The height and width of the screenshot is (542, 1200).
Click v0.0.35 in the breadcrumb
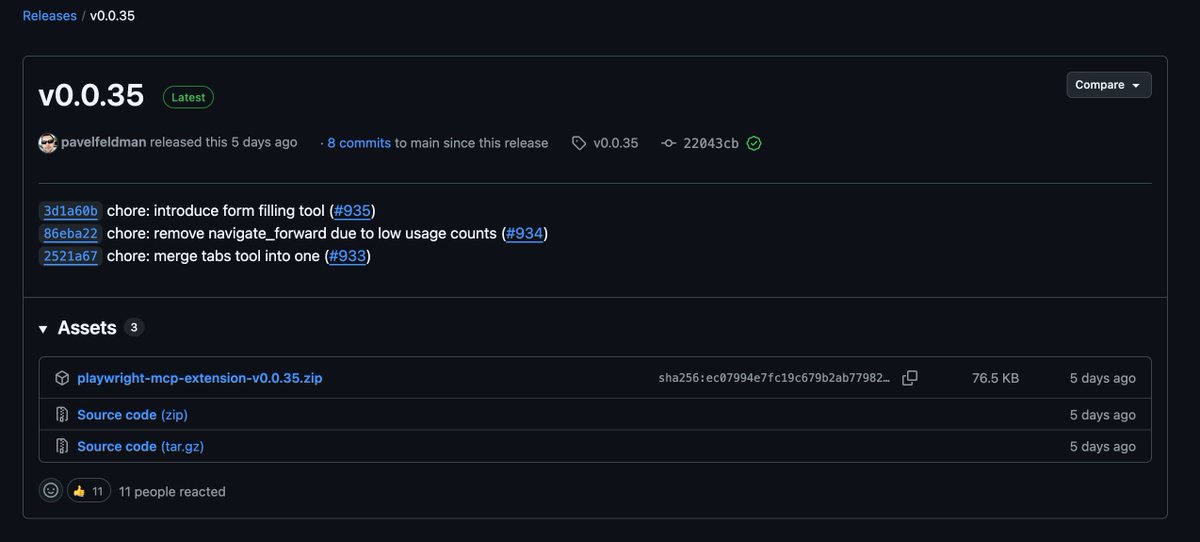coord(112,16)
